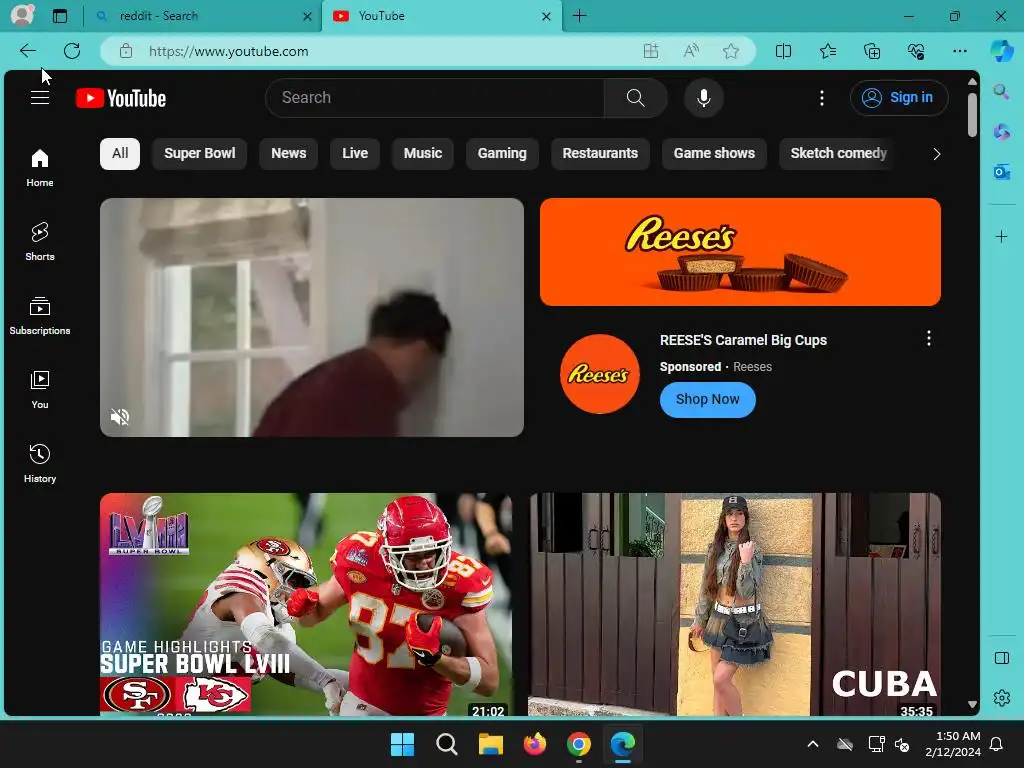This screenshot has height=768, width=1024.
Task: Open a new browser tab
Action: coord(579,16)
